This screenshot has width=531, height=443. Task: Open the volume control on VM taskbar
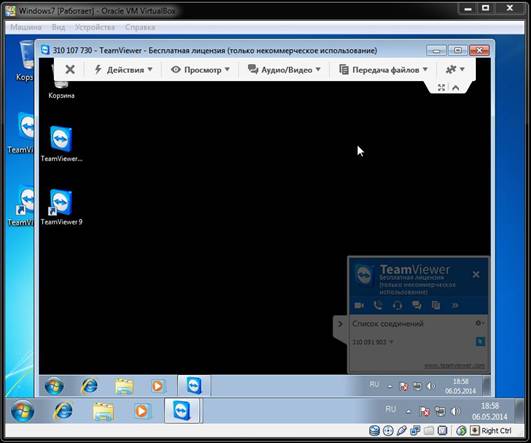(455, 412)
